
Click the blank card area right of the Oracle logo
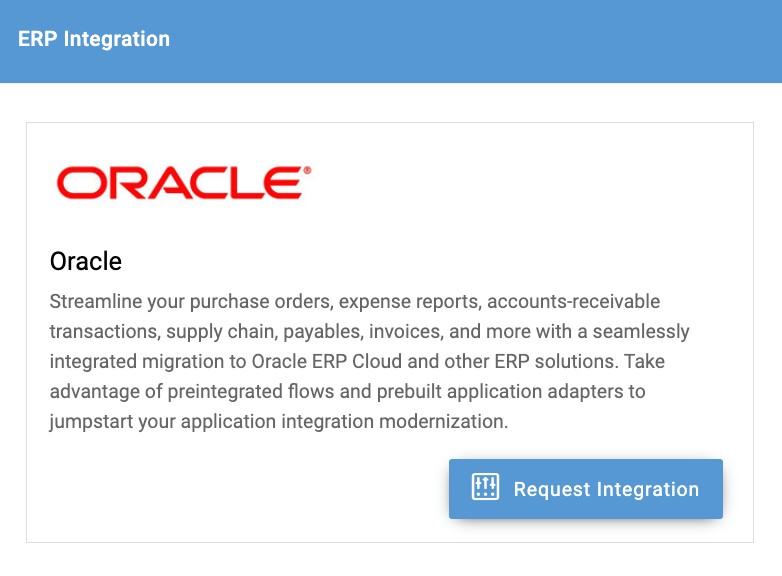pos(530,183)
